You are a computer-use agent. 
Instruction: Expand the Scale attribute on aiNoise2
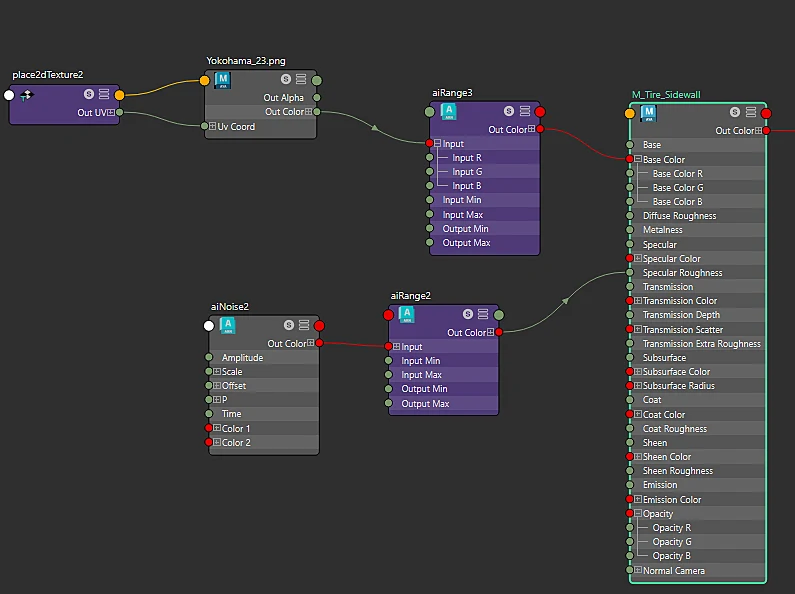pyautogui.click(x=216, y=372)
